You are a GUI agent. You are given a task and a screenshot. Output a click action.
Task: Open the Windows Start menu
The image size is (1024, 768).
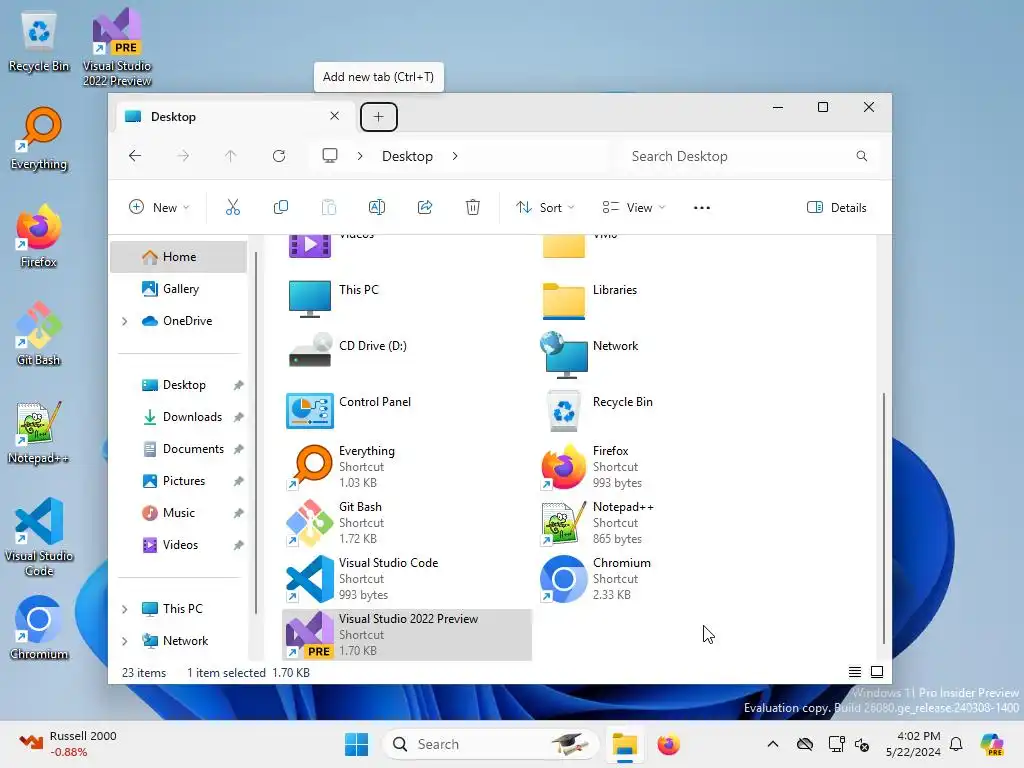click(x=357, y=744)
